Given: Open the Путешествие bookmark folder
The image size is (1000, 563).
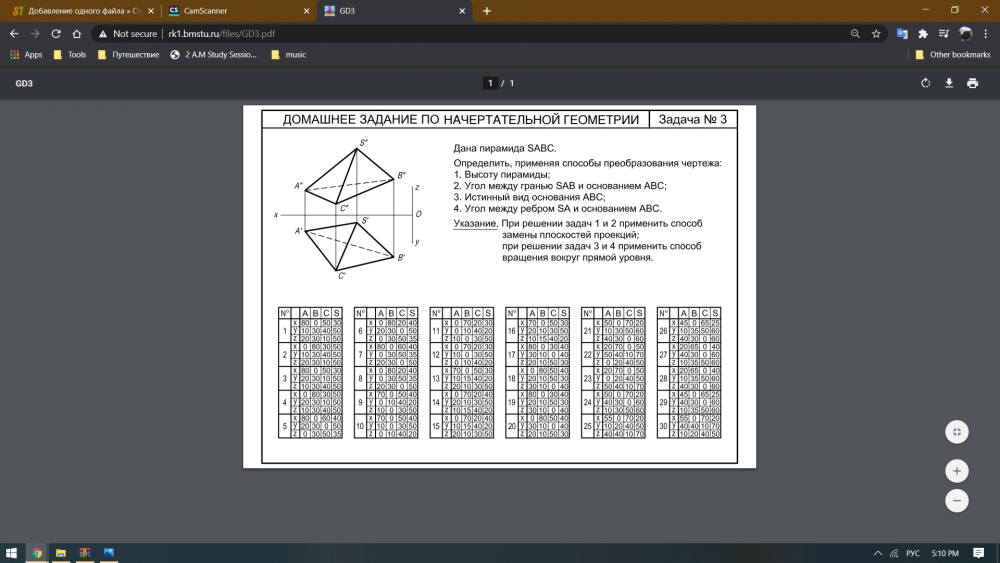Looking at the screenshot, I should click(128, 55).
